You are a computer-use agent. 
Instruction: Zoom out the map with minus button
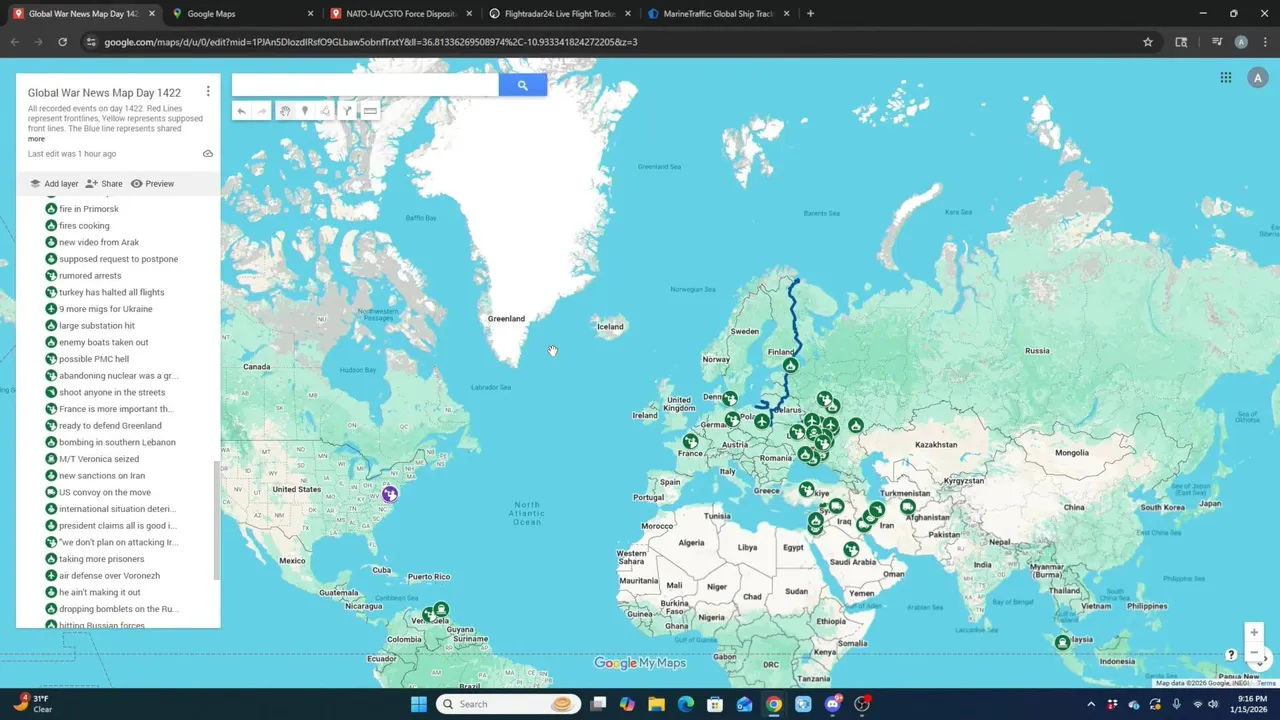1253,653
